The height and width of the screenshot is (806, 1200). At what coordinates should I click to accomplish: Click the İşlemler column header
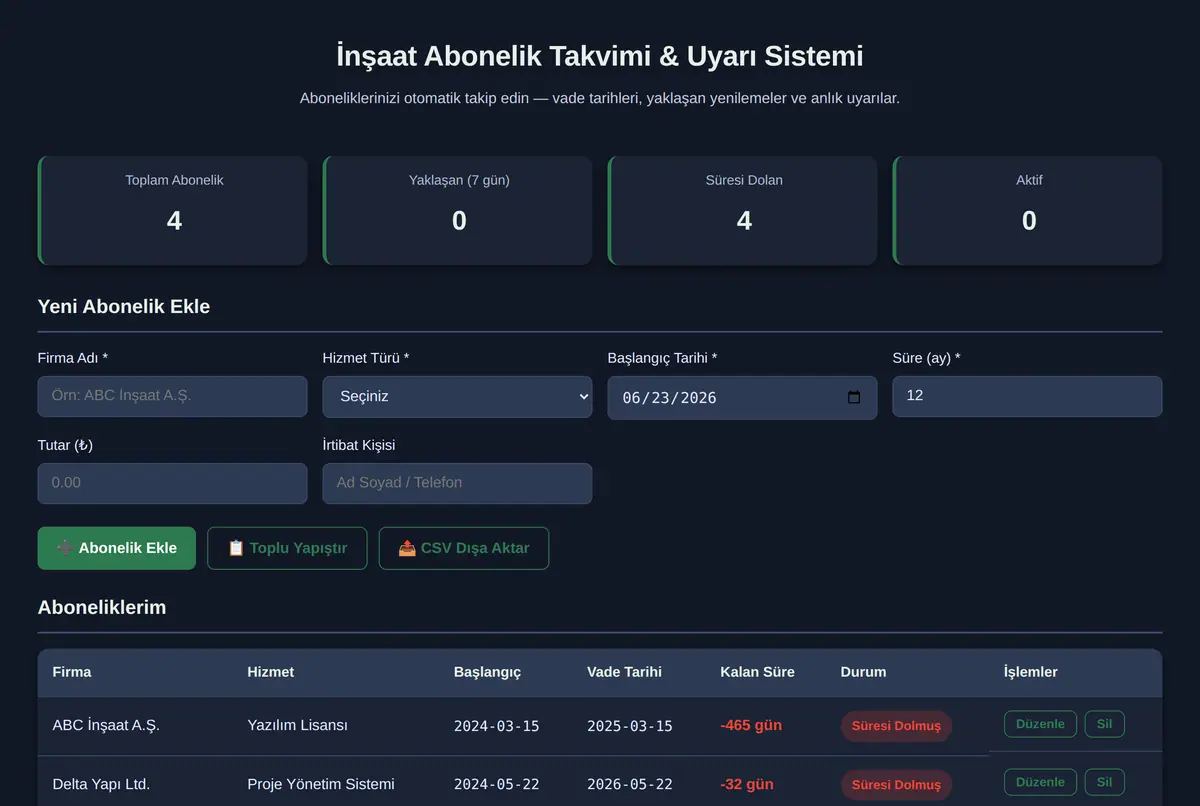tap(1031, 672)
